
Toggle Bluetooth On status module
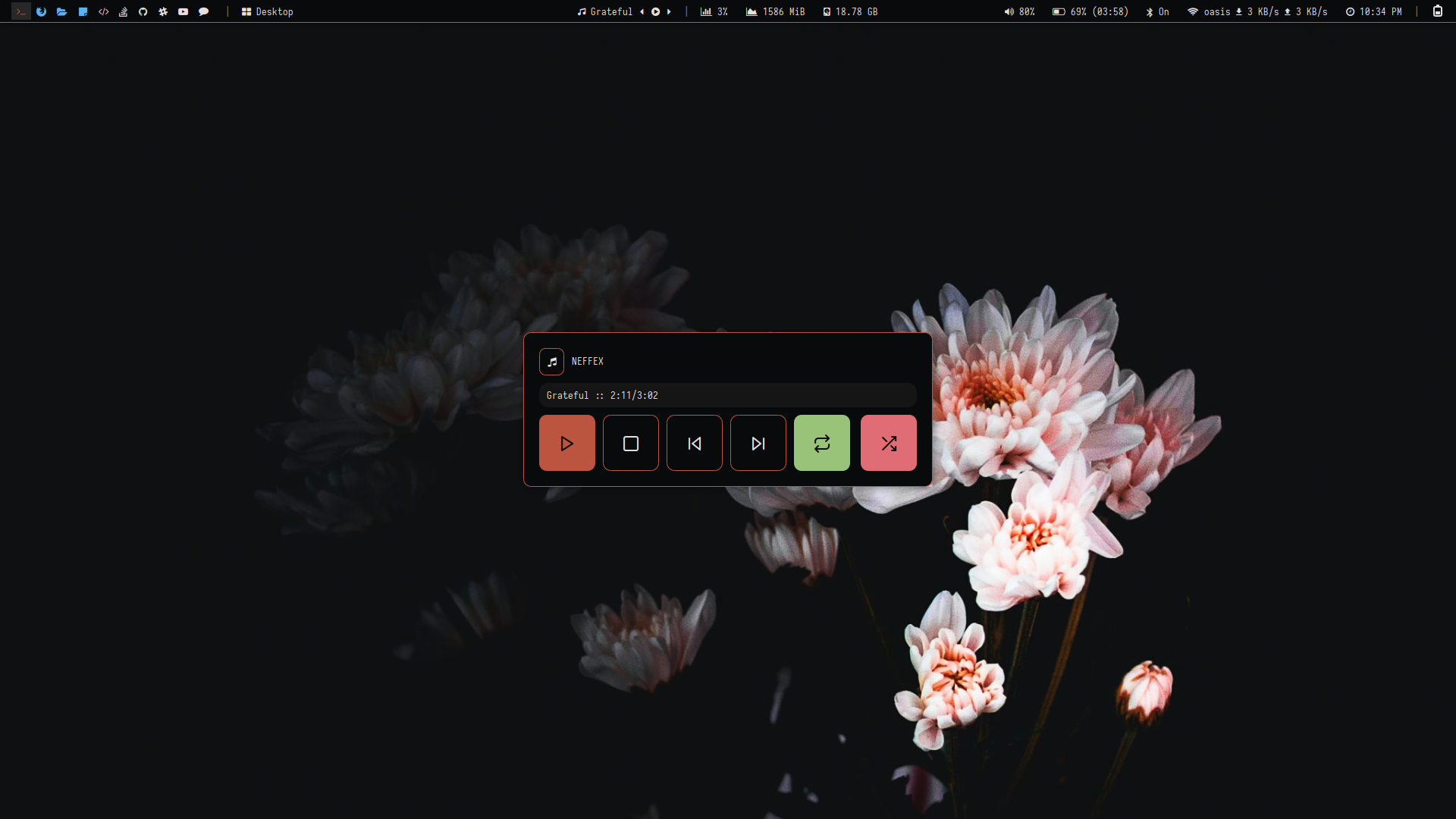[1157, 11]
